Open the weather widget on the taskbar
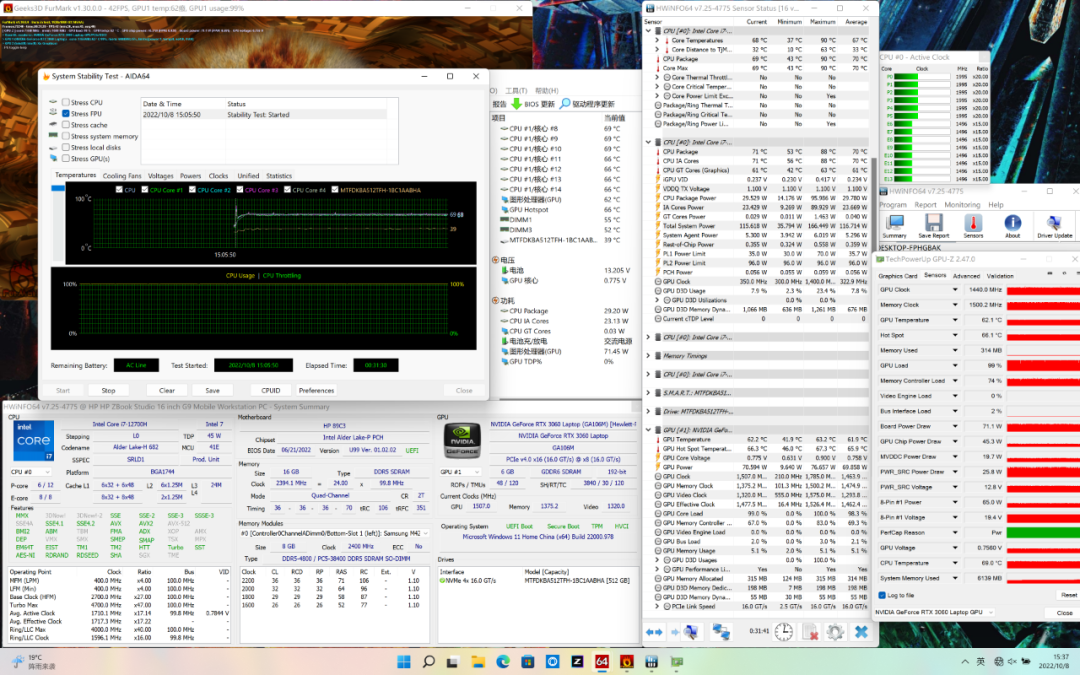The image size is (1080, 675). coord(33,662)
